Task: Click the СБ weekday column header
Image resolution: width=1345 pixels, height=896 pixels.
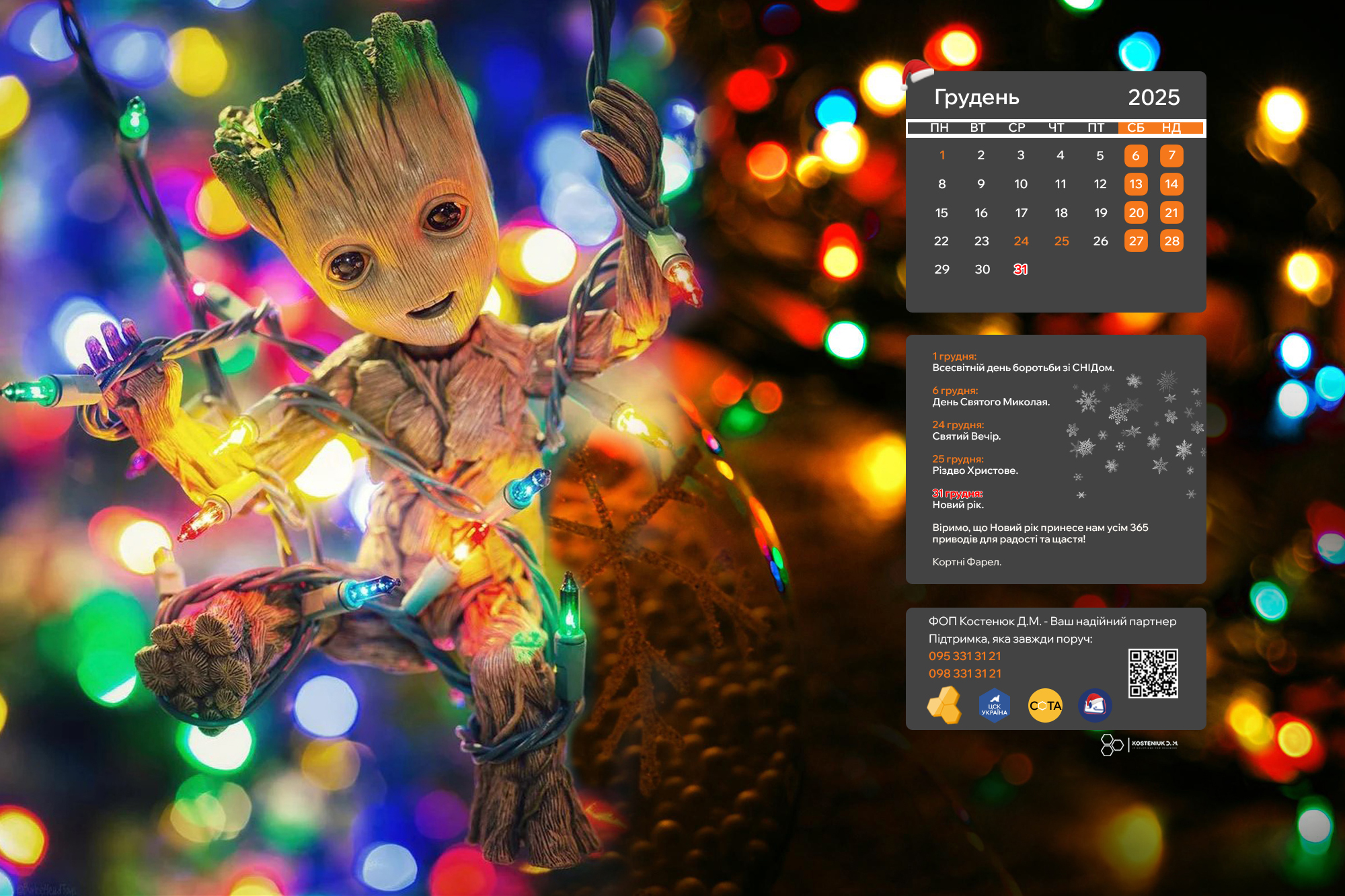Action: (x=1136, y=128)
